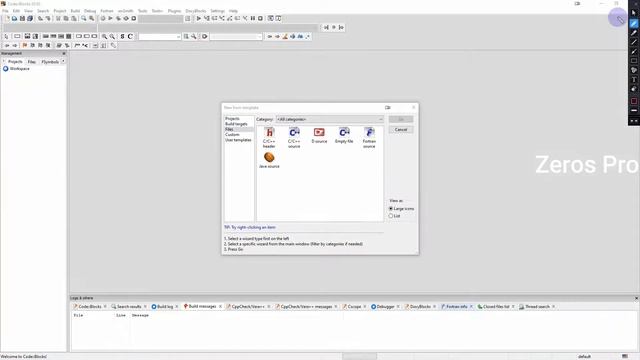Open the second toolbar search combo box

[x=236, y=37]
